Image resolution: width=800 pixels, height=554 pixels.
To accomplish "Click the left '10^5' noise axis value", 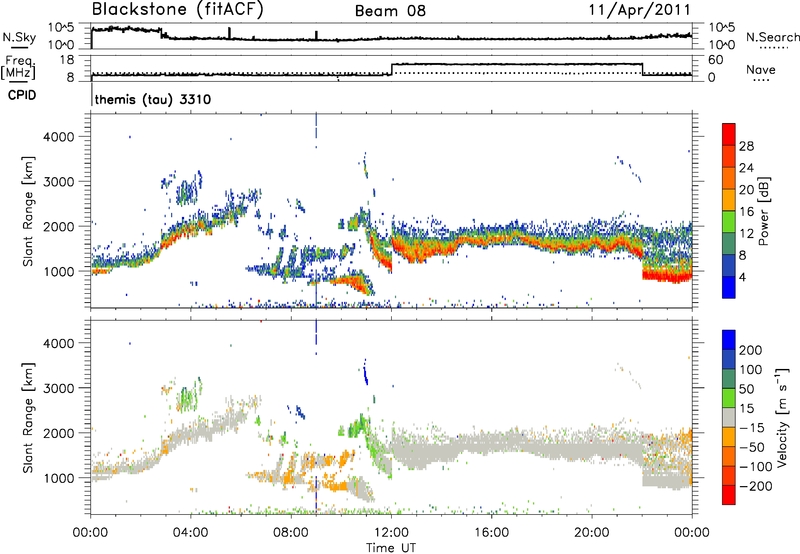I will click(61, 28).
